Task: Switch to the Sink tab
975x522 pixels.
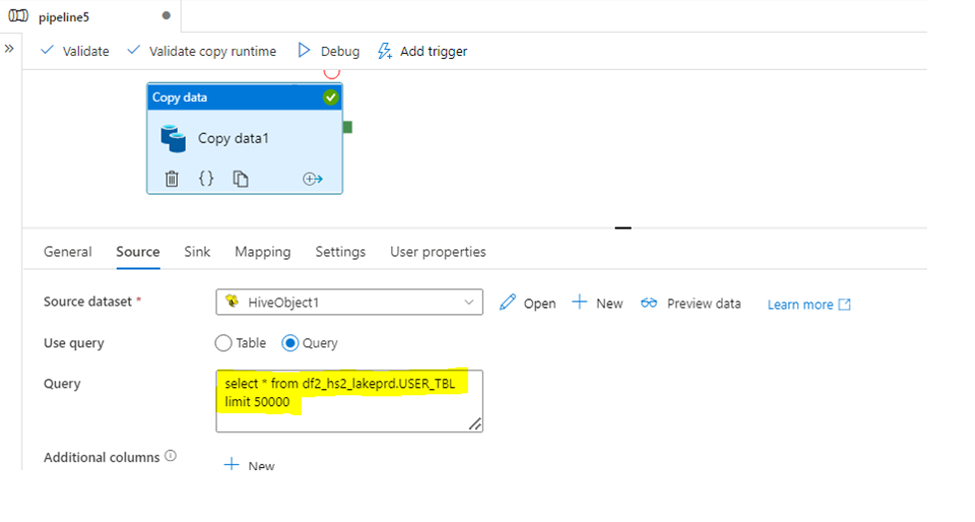Action: [197, 252]
